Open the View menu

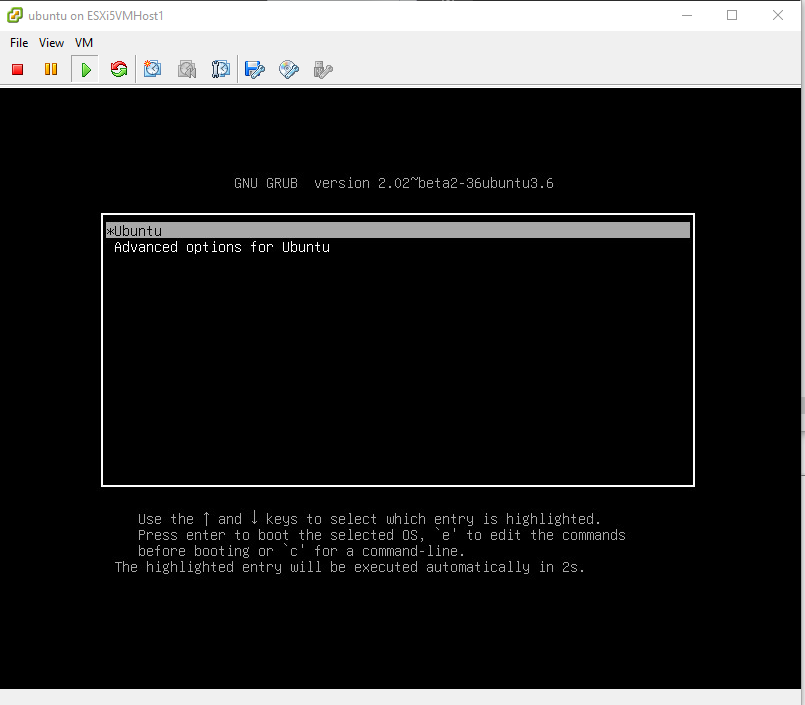click(x=51, y=43)
